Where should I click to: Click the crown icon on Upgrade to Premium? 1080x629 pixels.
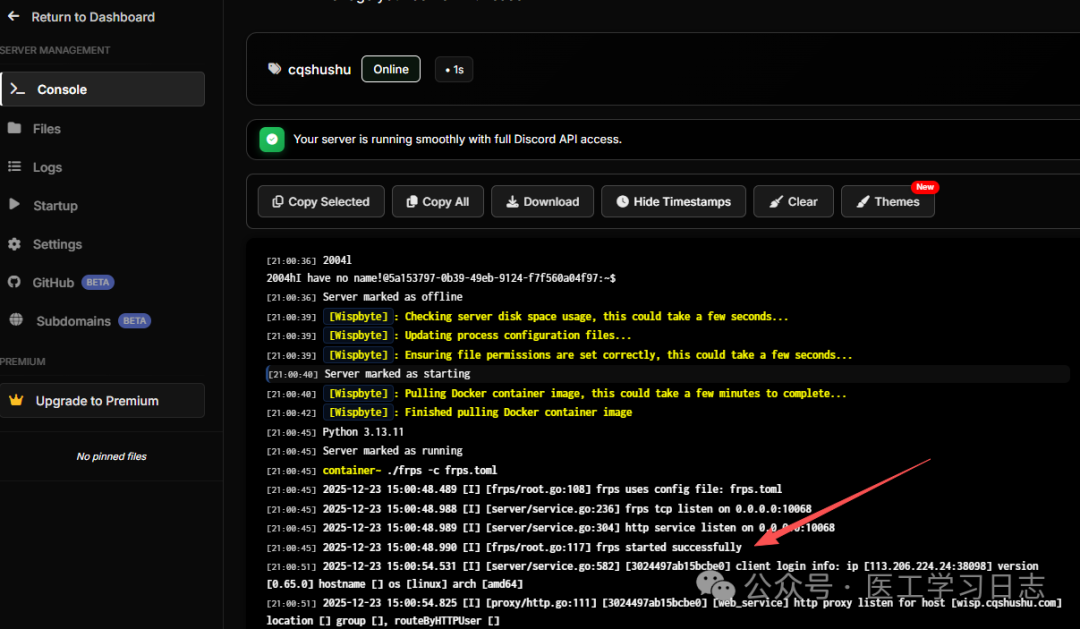(x=16, y=400)
